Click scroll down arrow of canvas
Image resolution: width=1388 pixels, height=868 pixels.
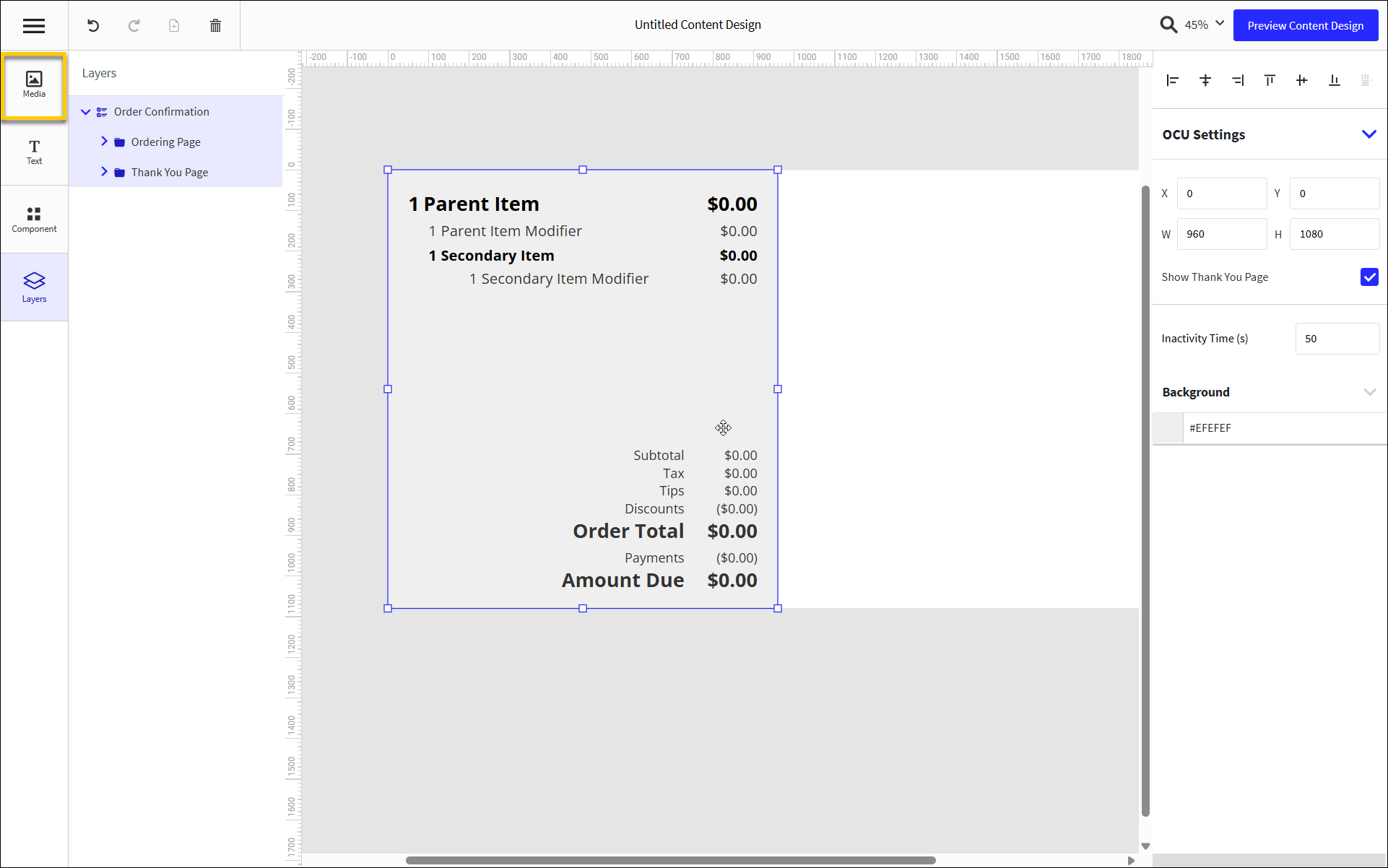coord(1145,846)
